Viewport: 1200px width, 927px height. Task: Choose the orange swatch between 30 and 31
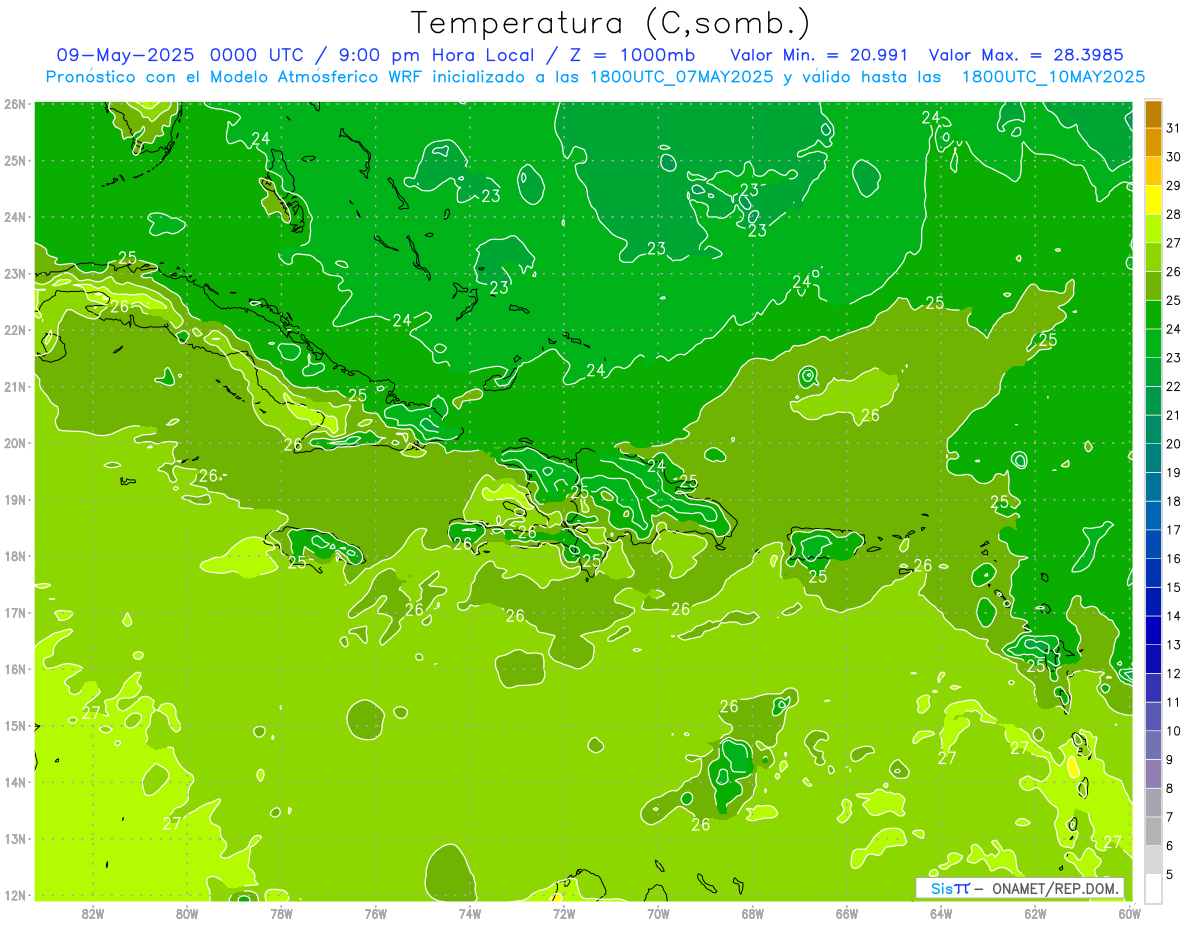click(x=1153, y=143)
